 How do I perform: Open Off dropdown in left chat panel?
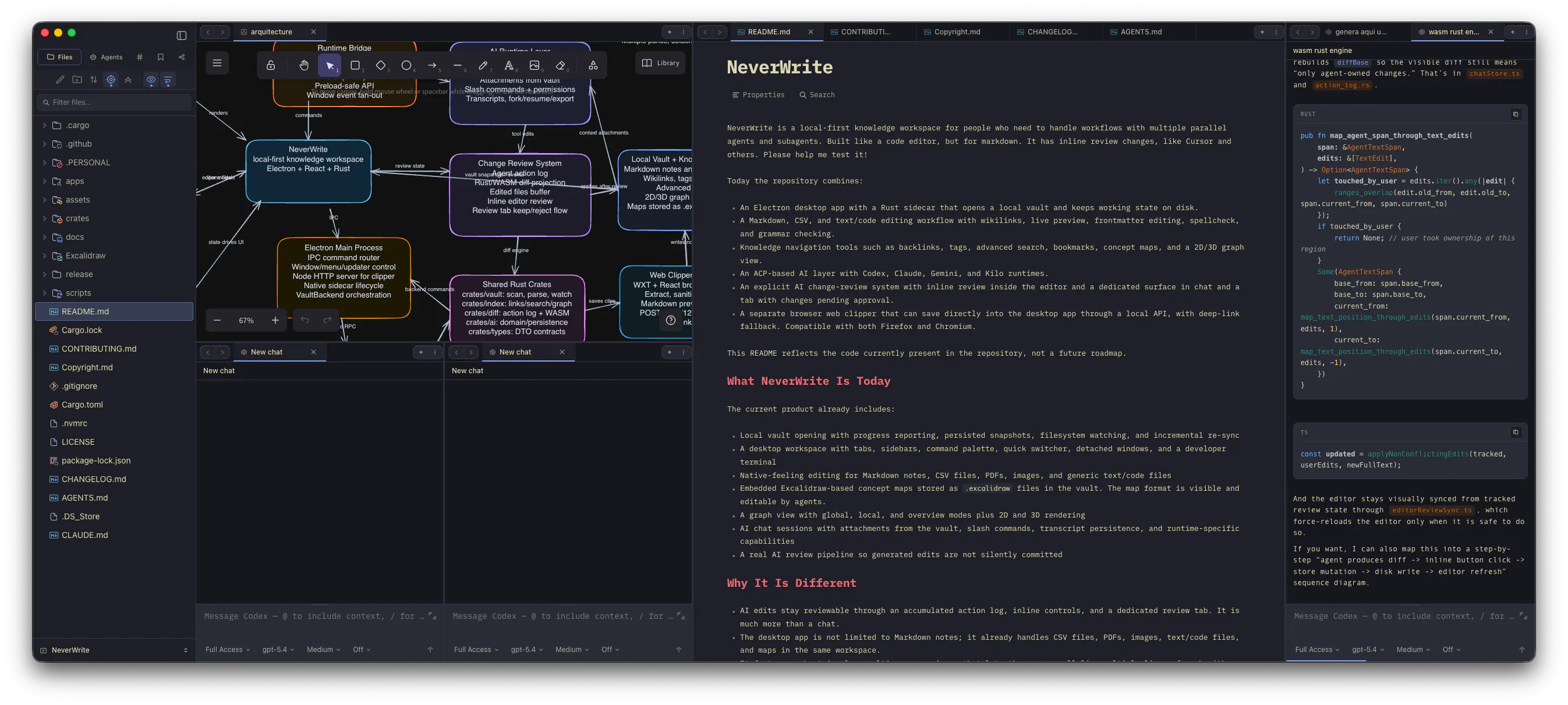(x=362, y=650)
